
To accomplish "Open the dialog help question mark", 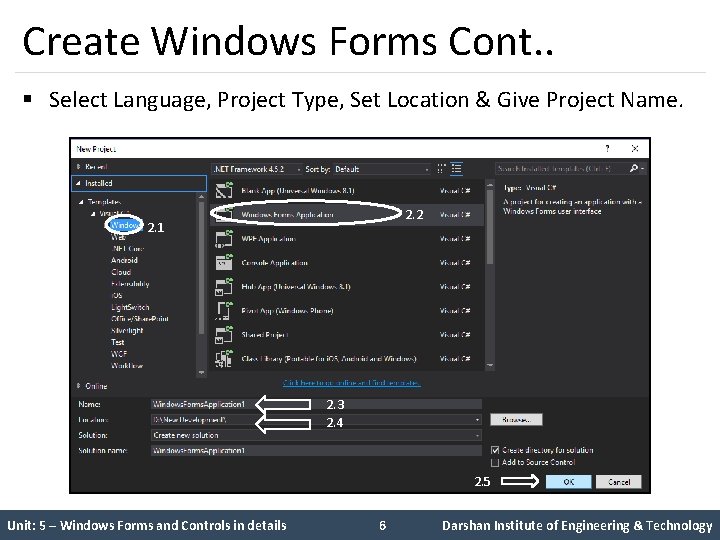I will pos(608,148).
